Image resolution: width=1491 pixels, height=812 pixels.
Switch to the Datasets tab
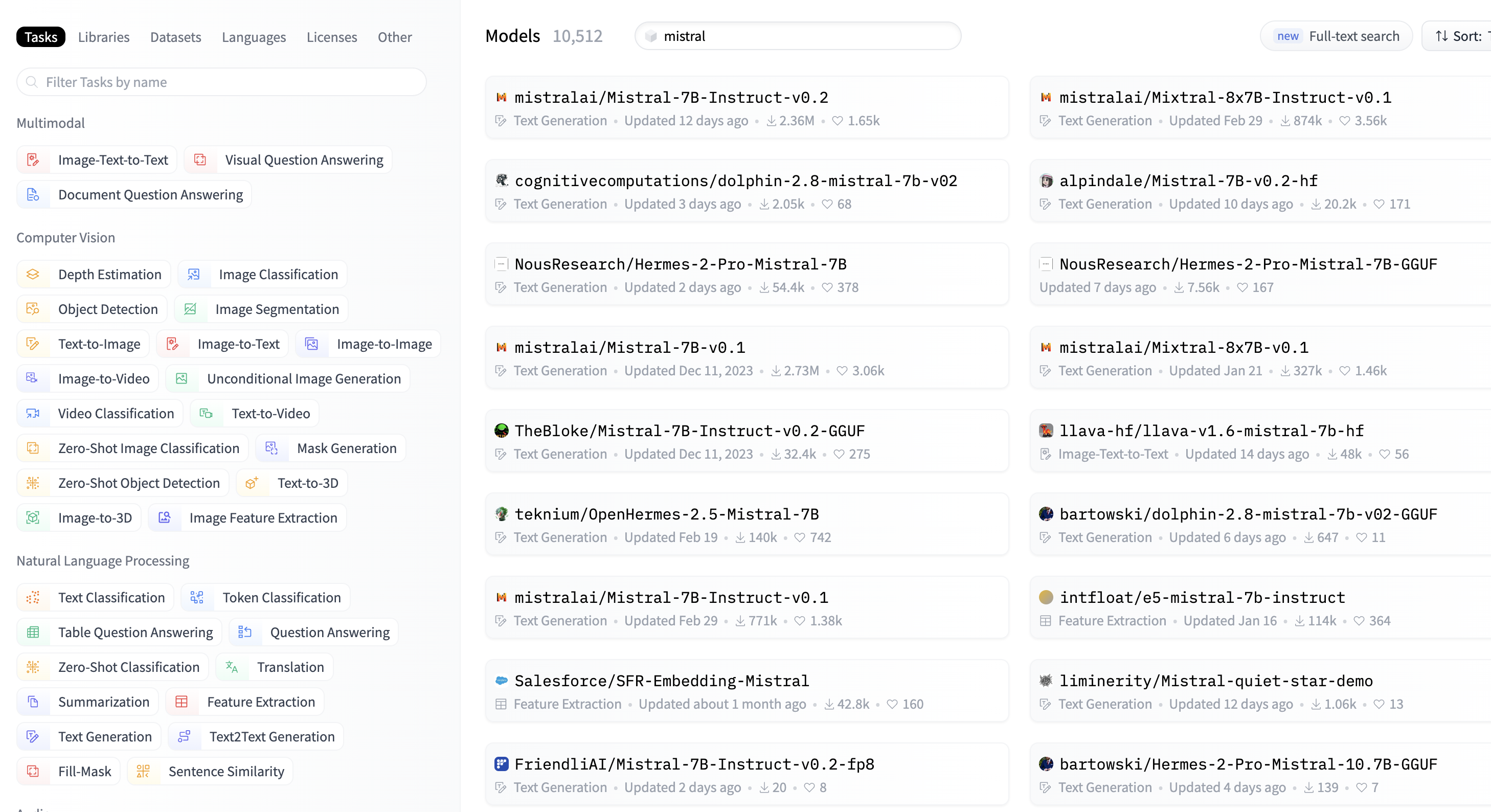[175, 37]
